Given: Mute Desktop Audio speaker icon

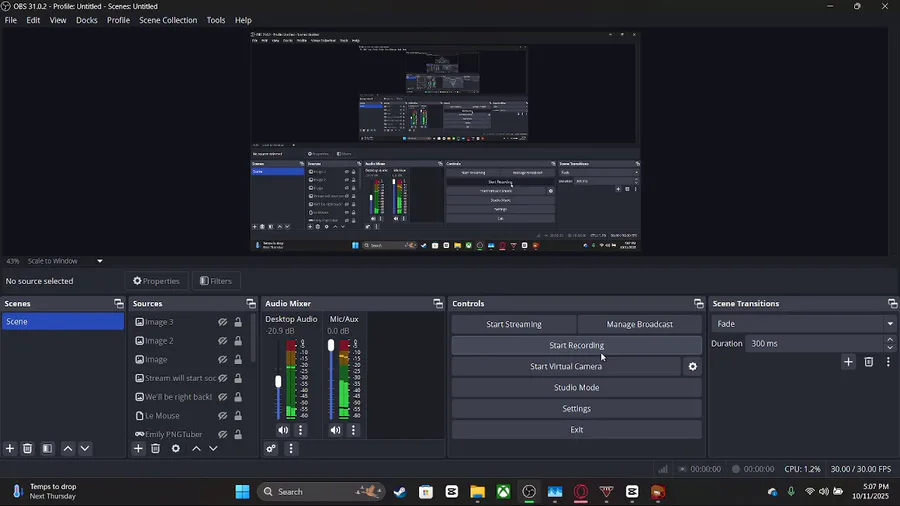Looking at the screenshot, I should pyautogui.click(x=283, y=430).
